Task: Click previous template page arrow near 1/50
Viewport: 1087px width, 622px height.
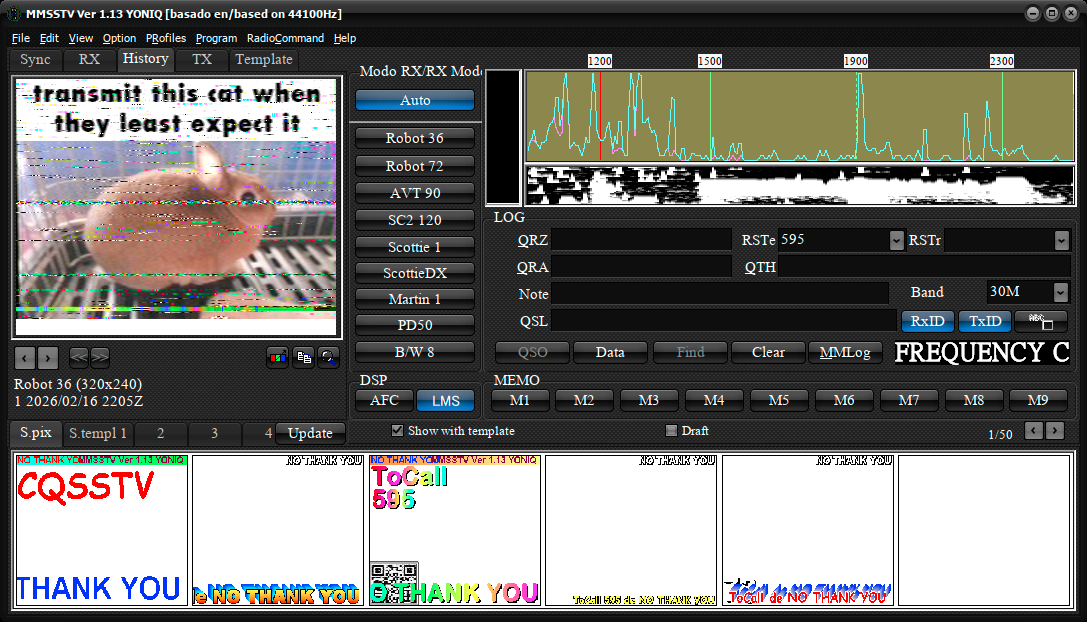Action: (x=1034, y=430)
